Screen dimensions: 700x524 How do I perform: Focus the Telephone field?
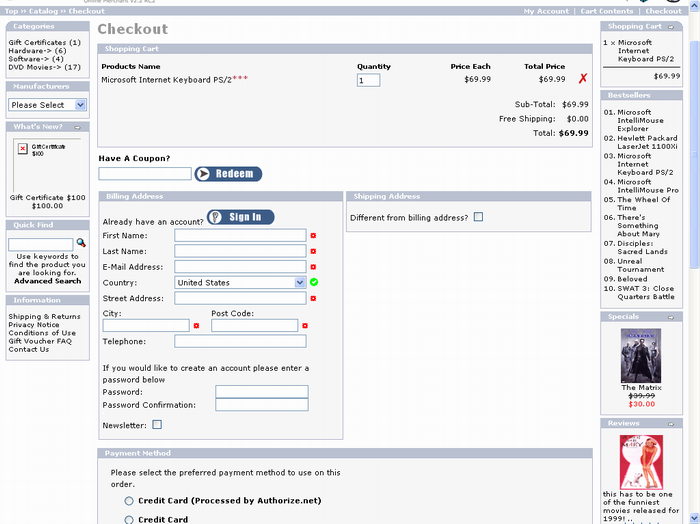click(x=240, y=341)
